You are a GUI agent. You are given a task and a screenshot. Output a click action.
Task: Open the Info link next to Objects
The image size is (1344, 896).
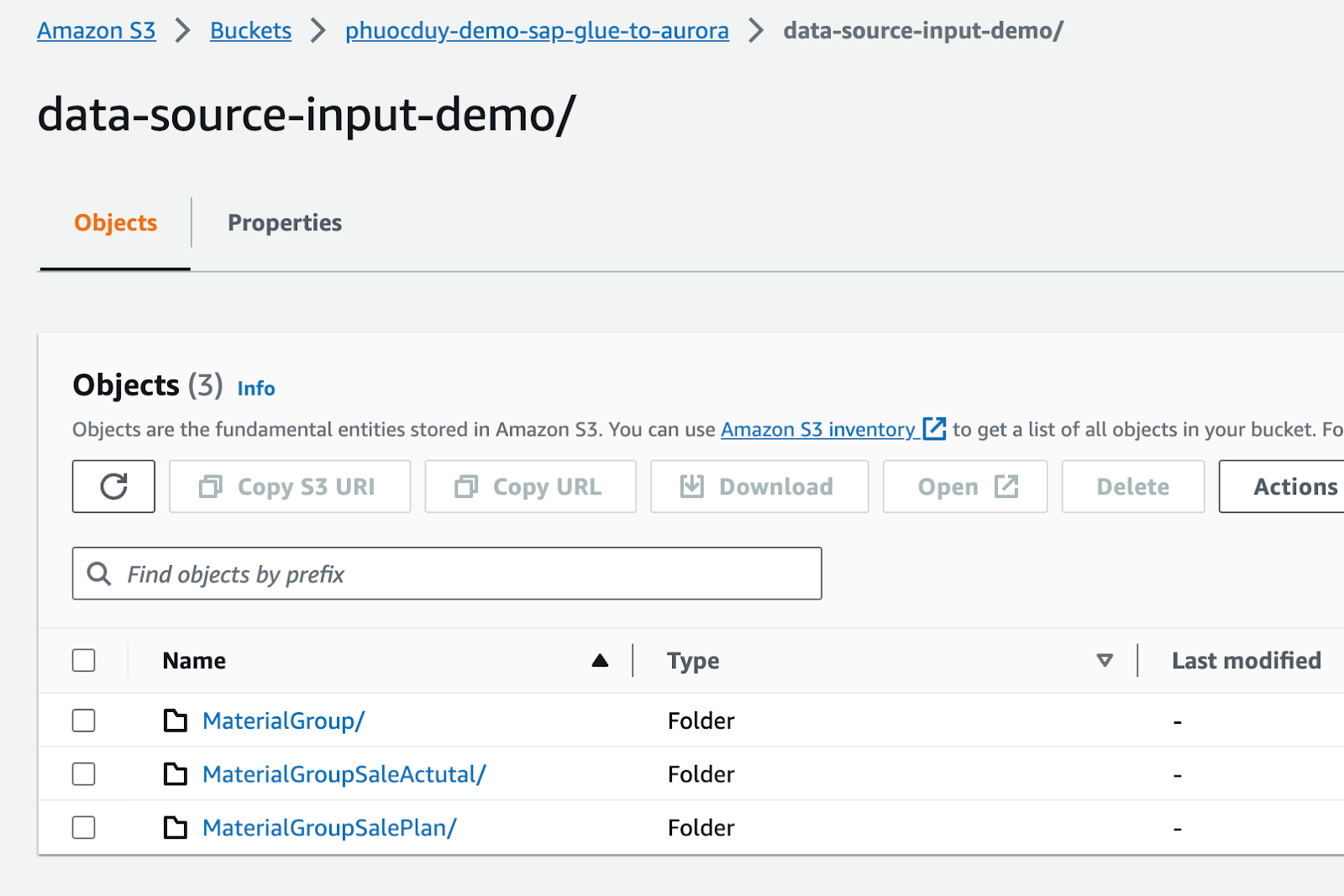point(256,388)
